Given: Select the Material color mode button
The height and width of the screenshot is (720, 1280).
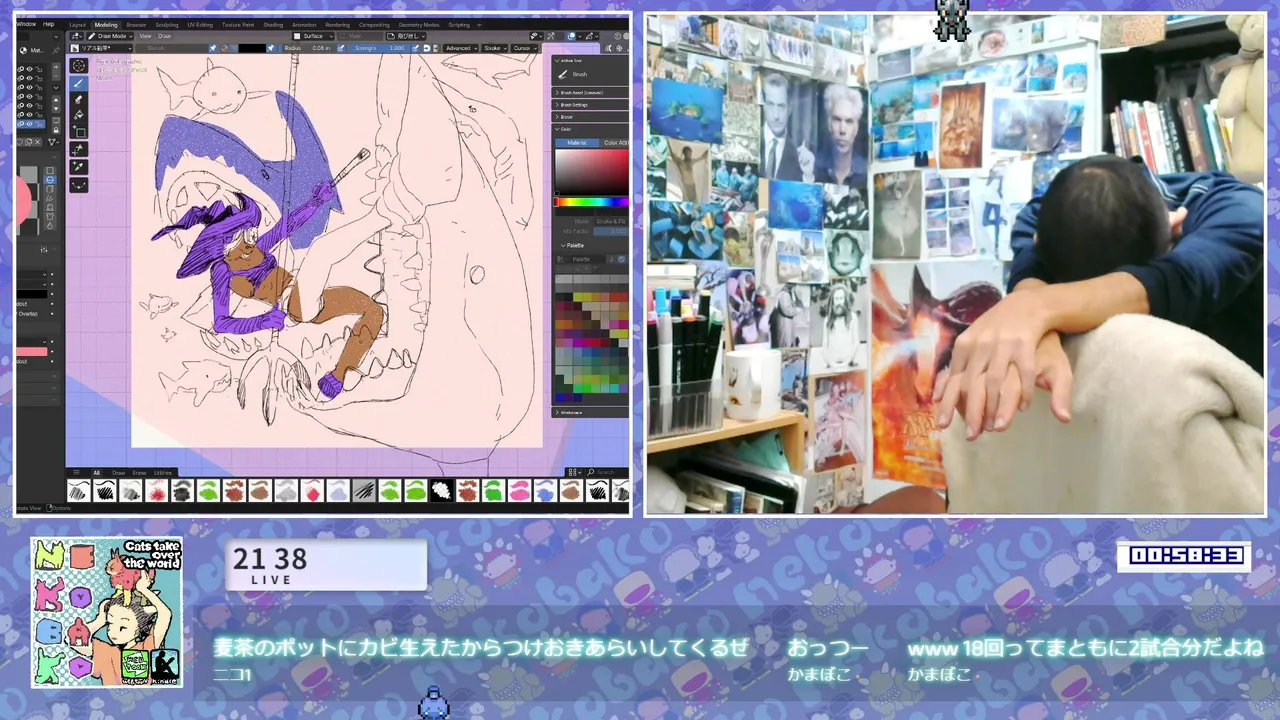Looking at the screenshot, I should click(577, 143).
